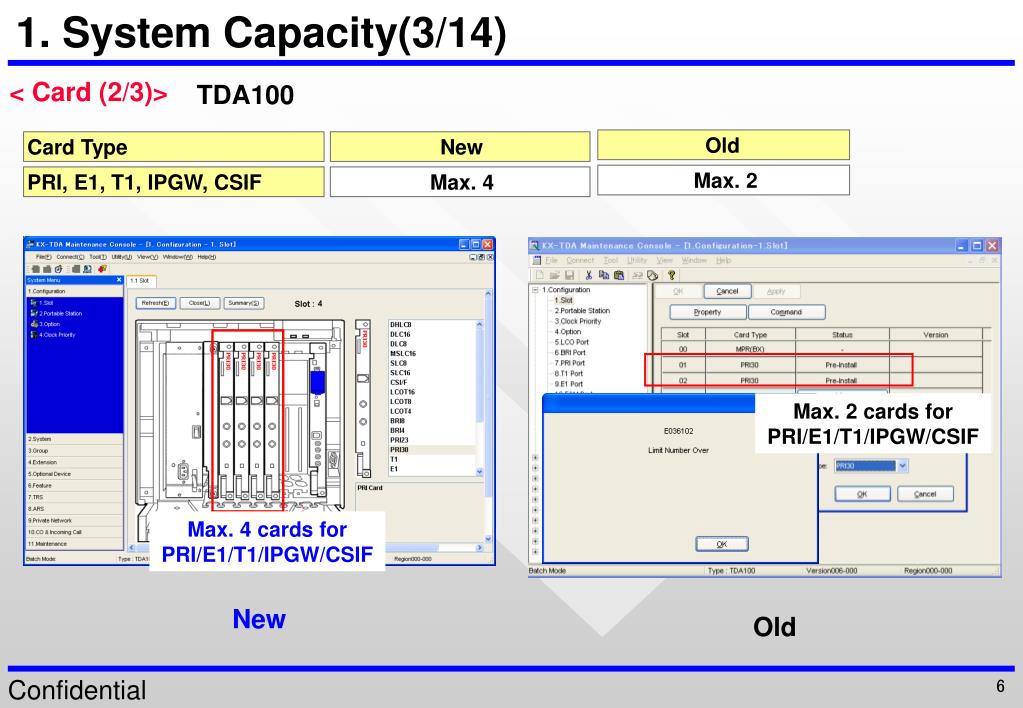Select highlighted PRI30 in card list
The height and width of the screenshot is (708, 1023).
pos(431,450)
